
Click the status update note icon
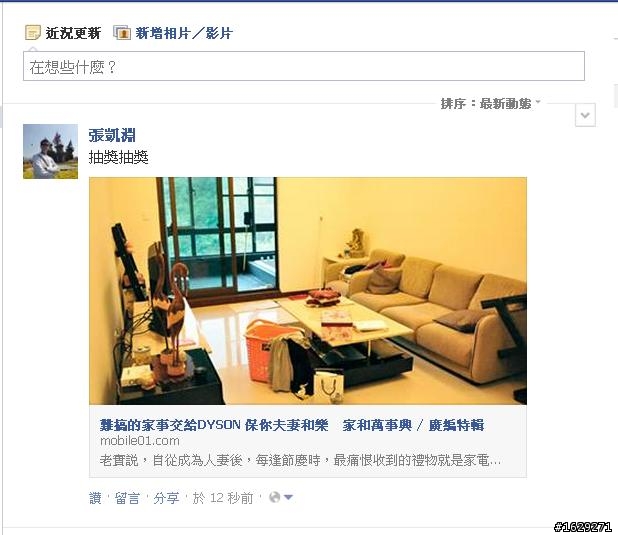point(33,32)
